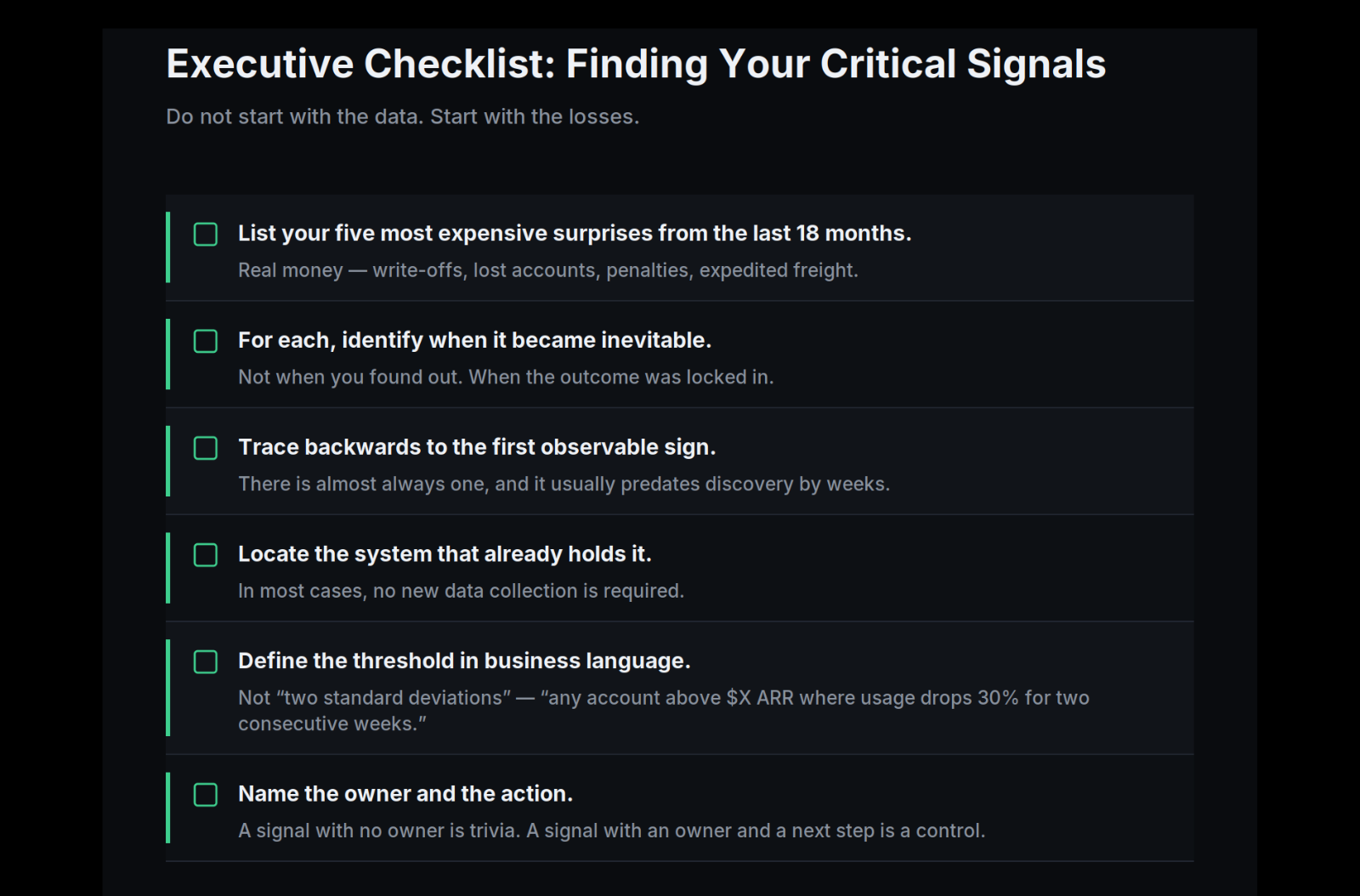Tick the 'identify when it became inevitable' checkbox
Image resolution: width=1360 pixels, height=896 pixels.
pos(206,341)
